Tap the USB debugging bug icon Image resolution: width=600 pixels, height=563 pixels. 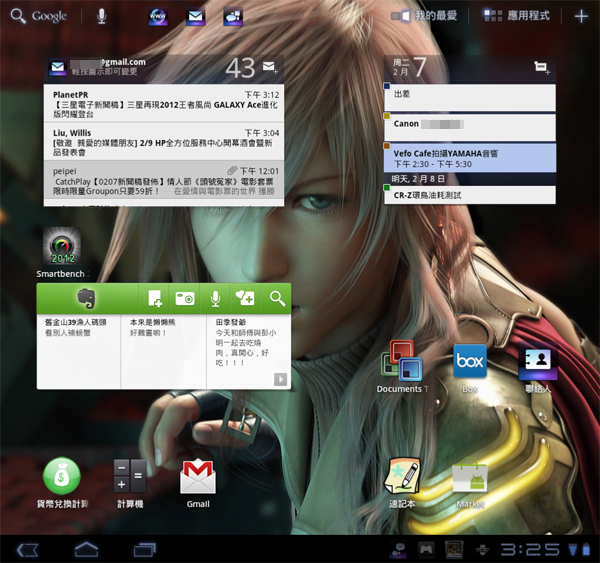[483, 550]
